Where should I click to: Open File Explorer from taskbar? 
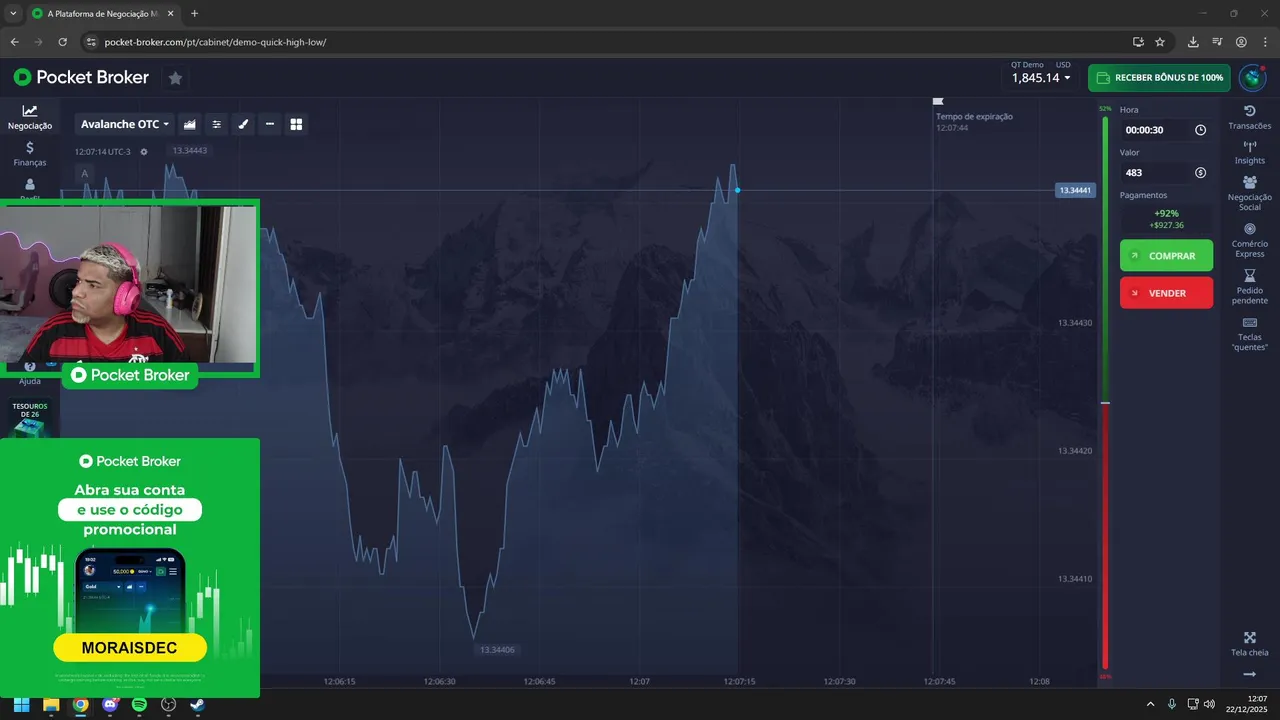click(51, 704)
